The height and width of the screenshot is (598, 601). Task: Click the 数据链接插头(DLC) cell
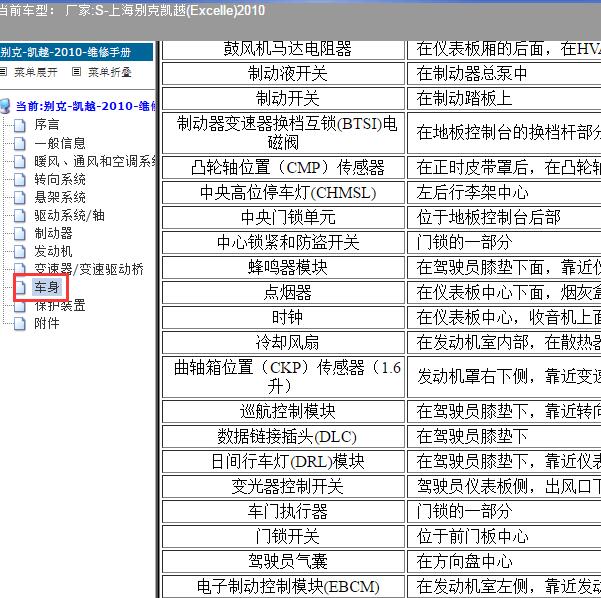click(283, 436)
